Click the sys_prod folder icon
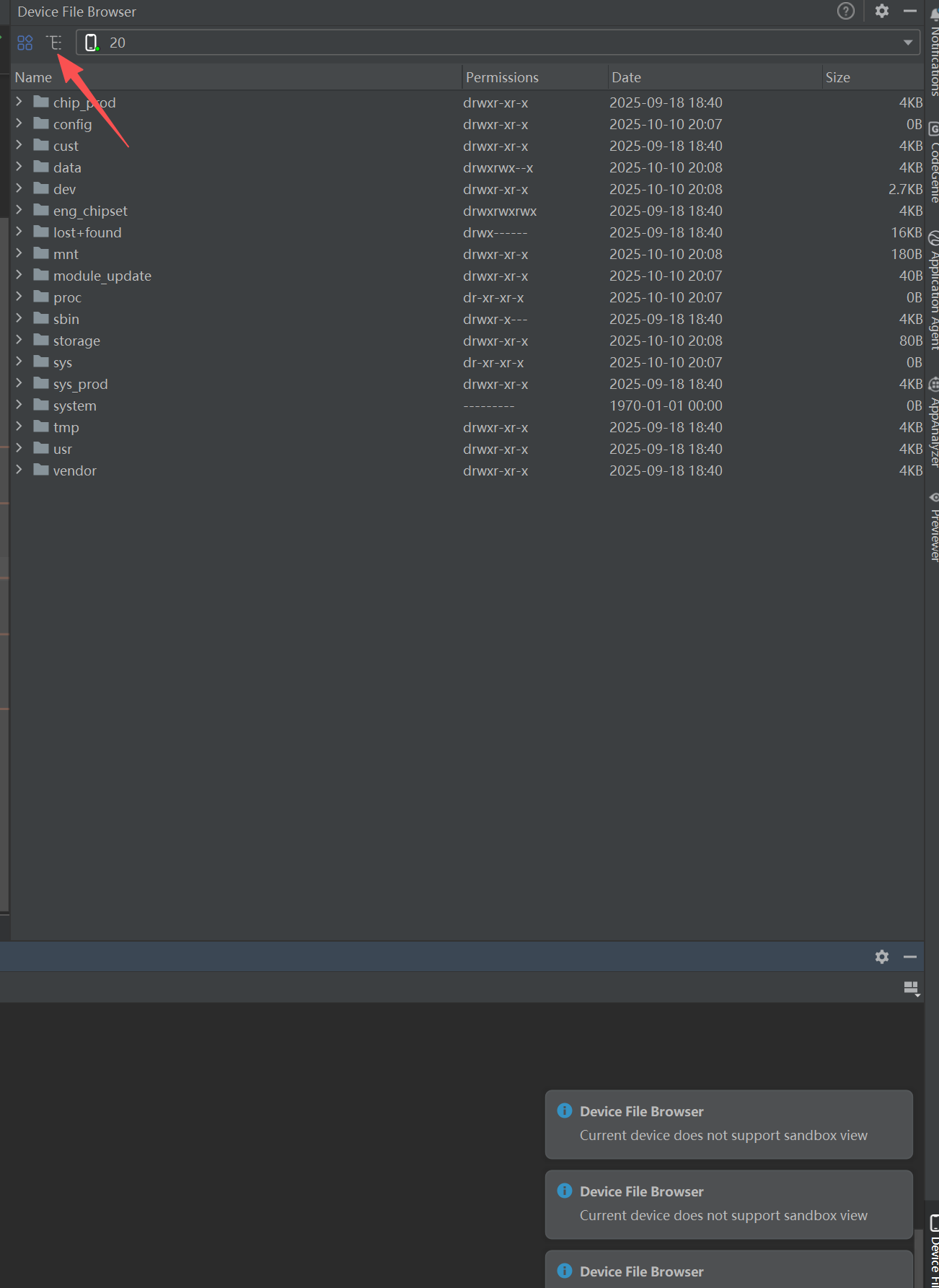Image resolution: width=939 pixels, height=1288 pixels. pyautogui.click(x=41, y=383)
